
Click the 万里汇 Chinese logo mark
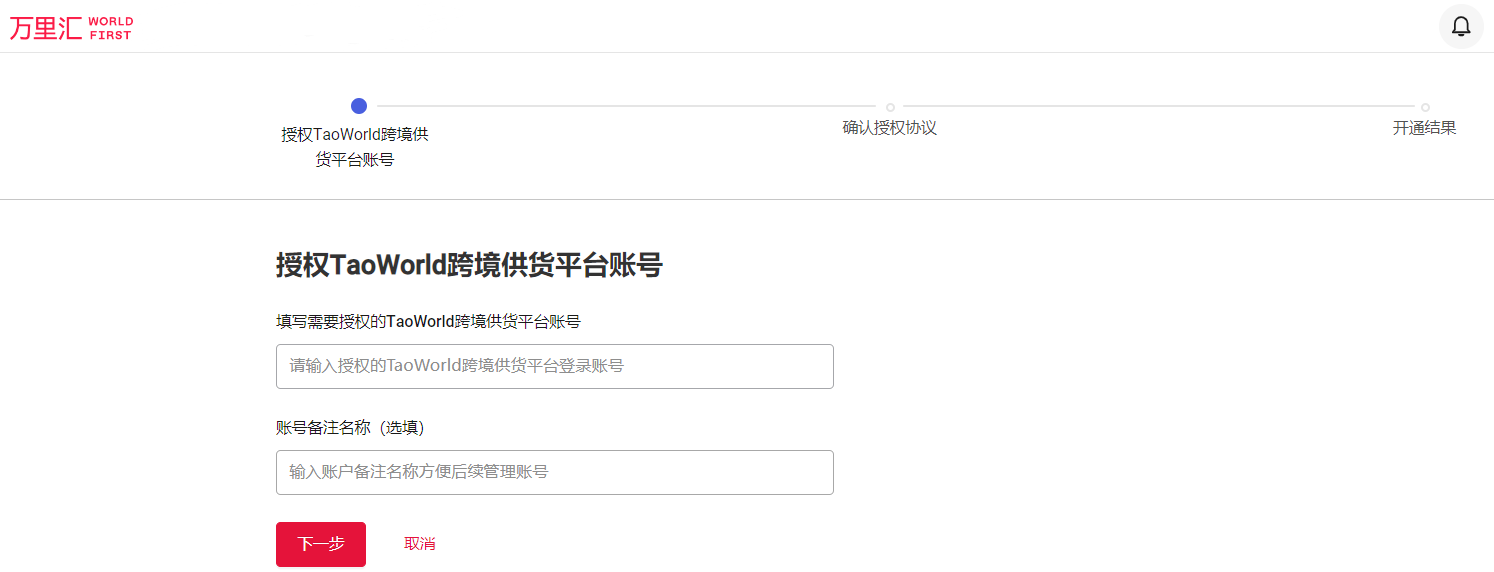[46, 27]
